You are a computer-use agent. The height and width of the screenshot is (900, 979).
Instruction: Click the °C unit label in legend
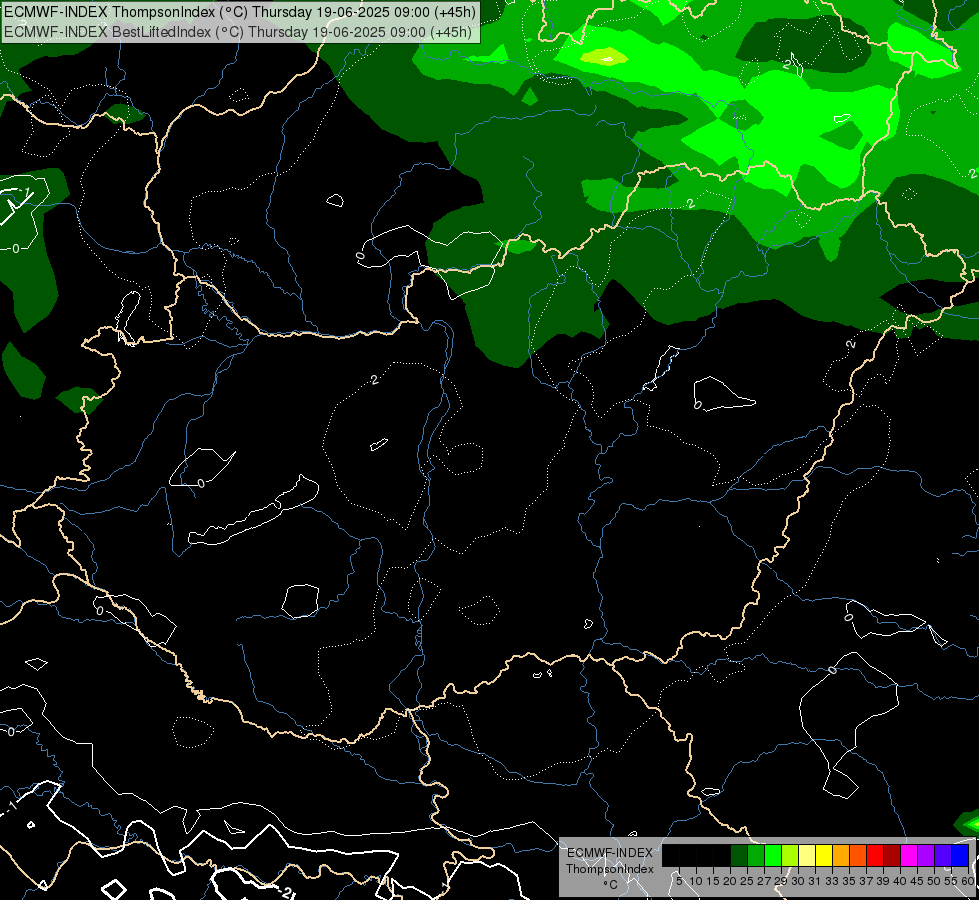click(610, 885)
